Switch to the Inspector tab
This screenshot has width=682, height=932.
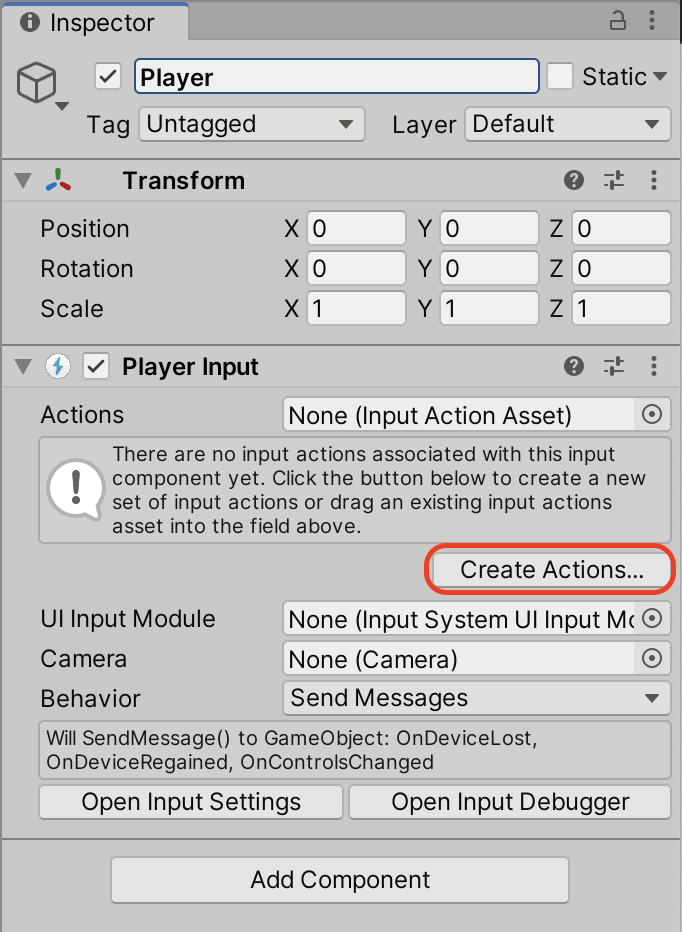[93, 20]
